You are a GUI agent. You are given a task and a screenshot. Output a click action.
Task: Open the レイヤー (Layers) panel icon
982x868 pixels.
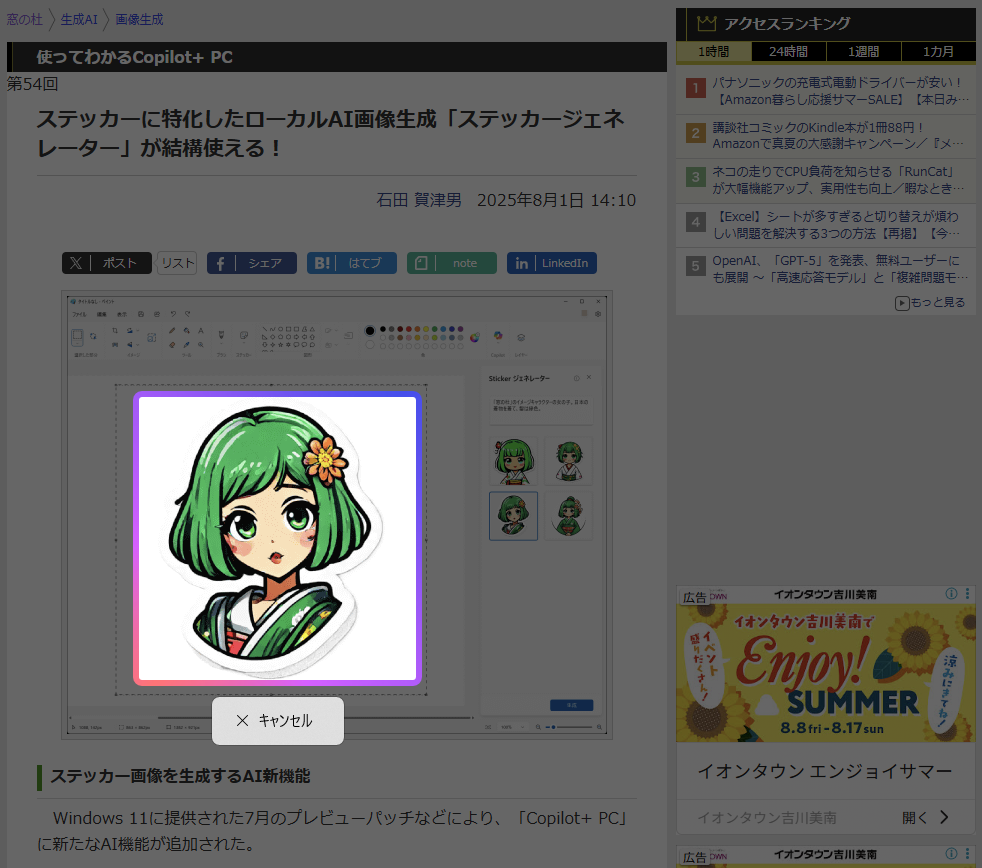coord(521,337)
